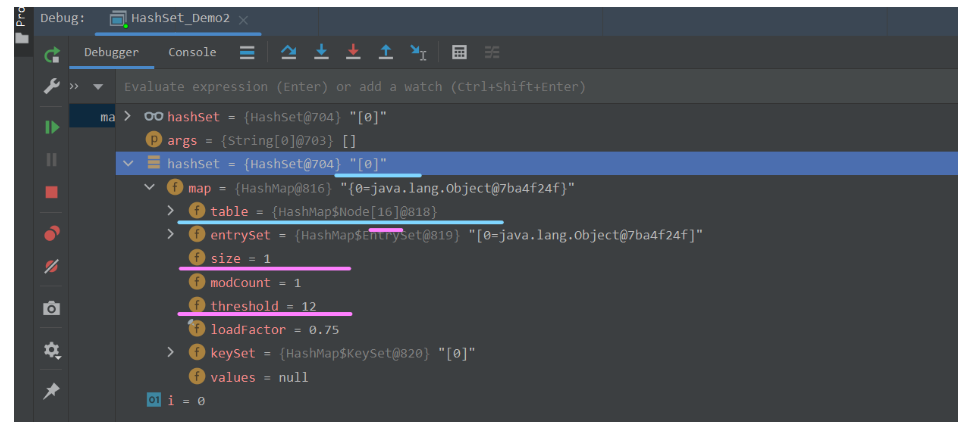Expand the keySet field
Viewport: 968px width, 422px height.
click(x=171, y=353)
